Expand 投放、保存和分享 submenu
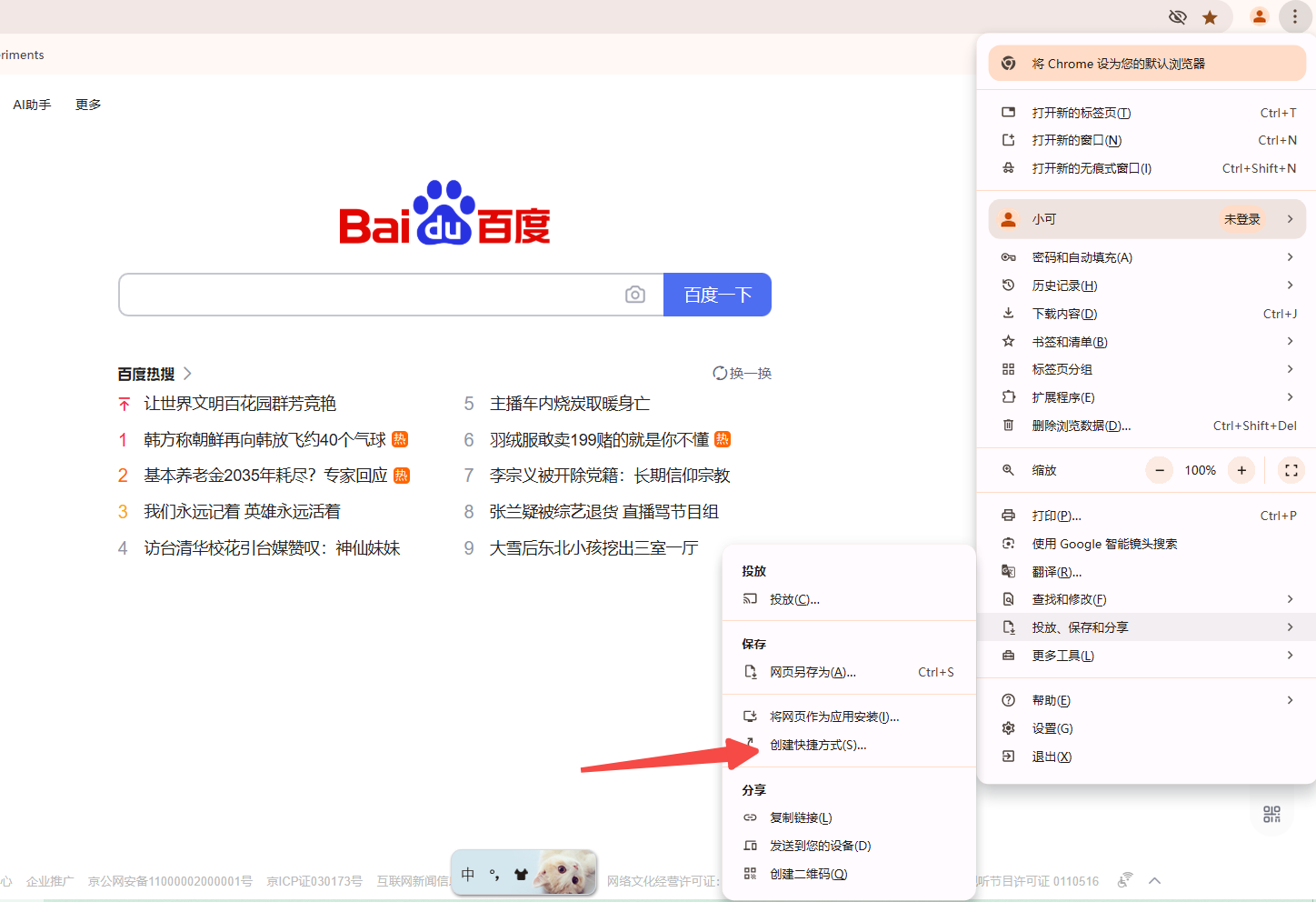 [1147, 627]
